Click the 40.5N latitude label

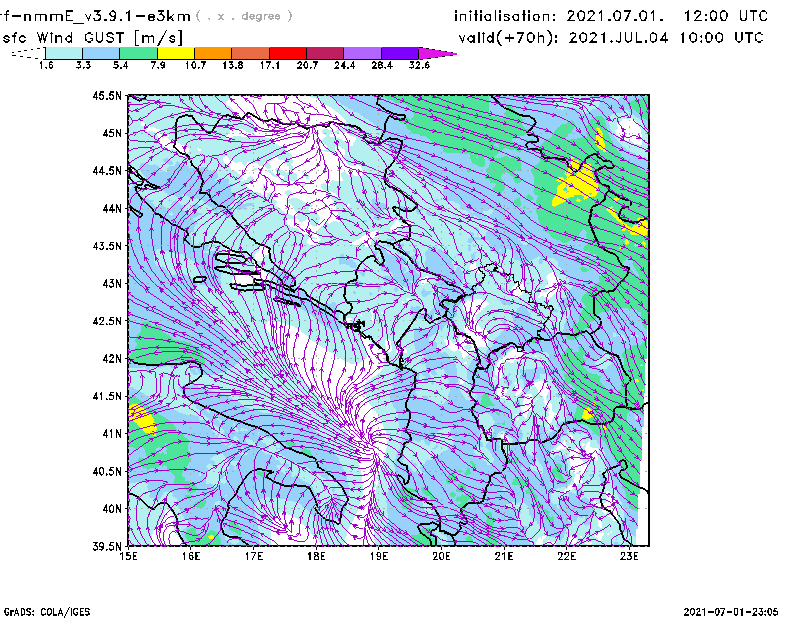click(107, 471)
